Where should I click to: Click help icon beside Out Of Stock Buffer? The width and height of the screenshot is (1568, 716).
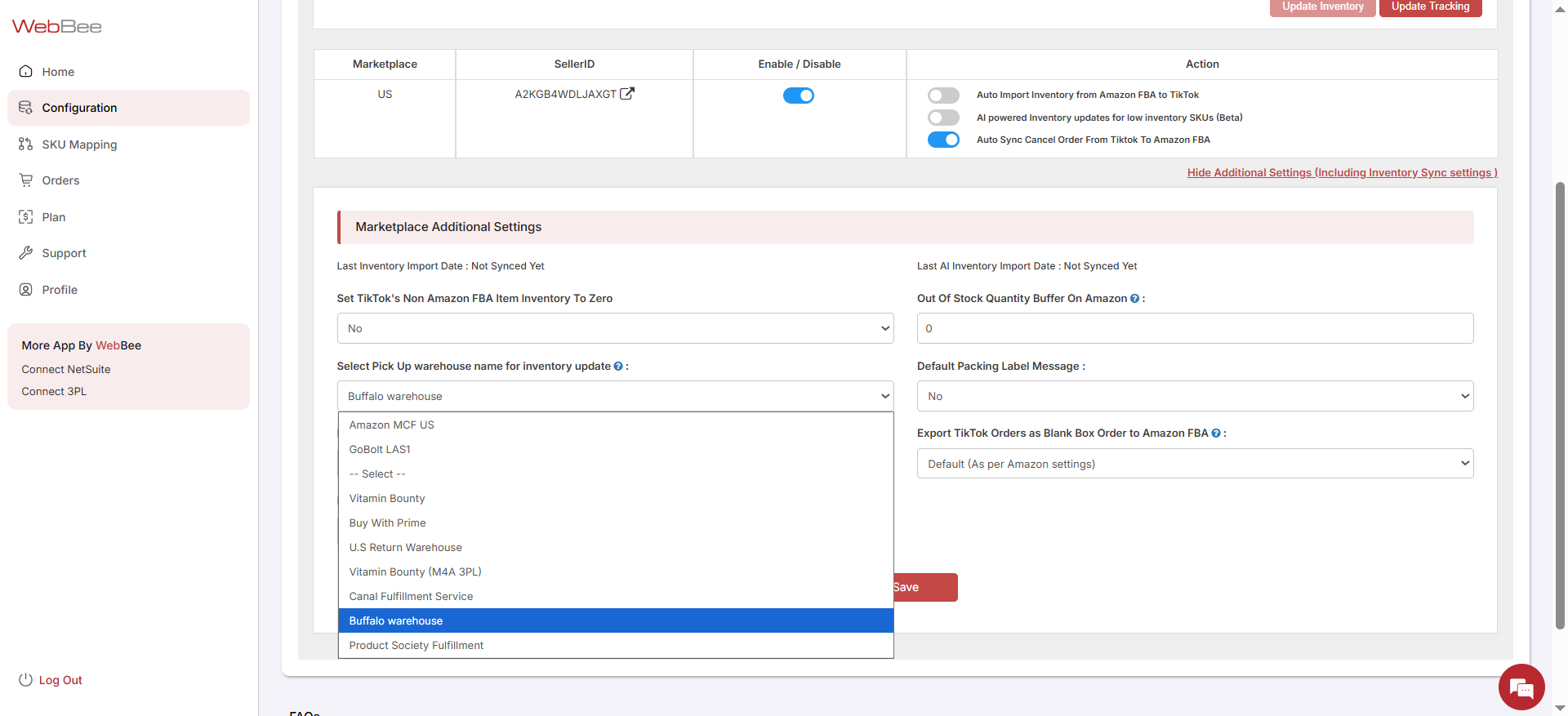[1134, 299]
